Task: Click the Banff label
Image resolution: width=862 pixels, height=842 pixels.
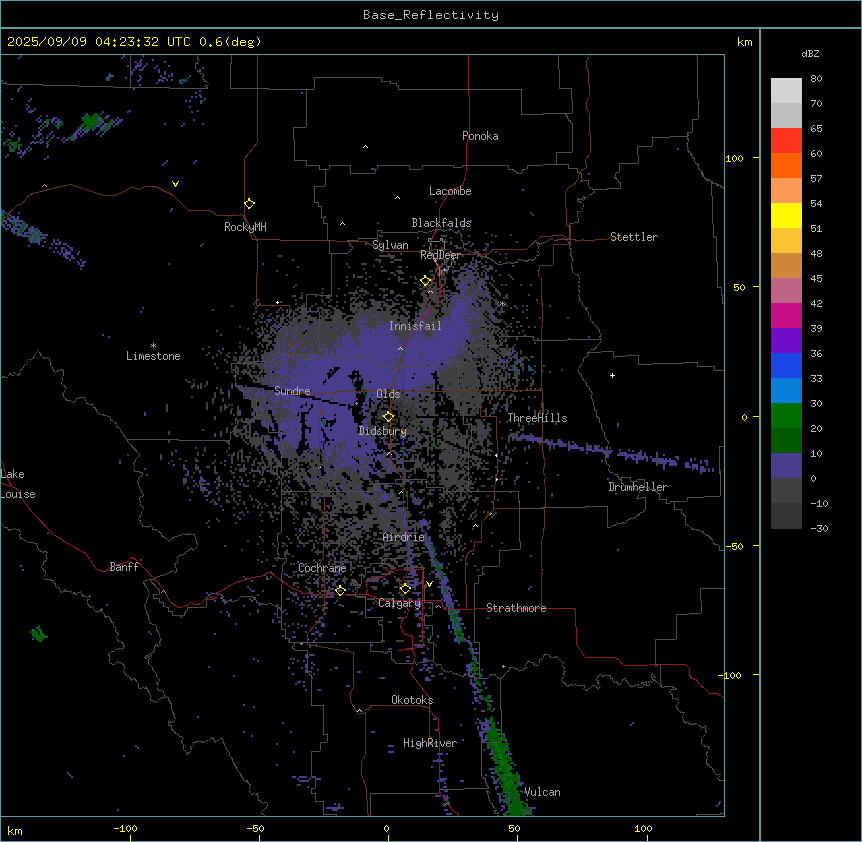Action: [x=124, y=567]
